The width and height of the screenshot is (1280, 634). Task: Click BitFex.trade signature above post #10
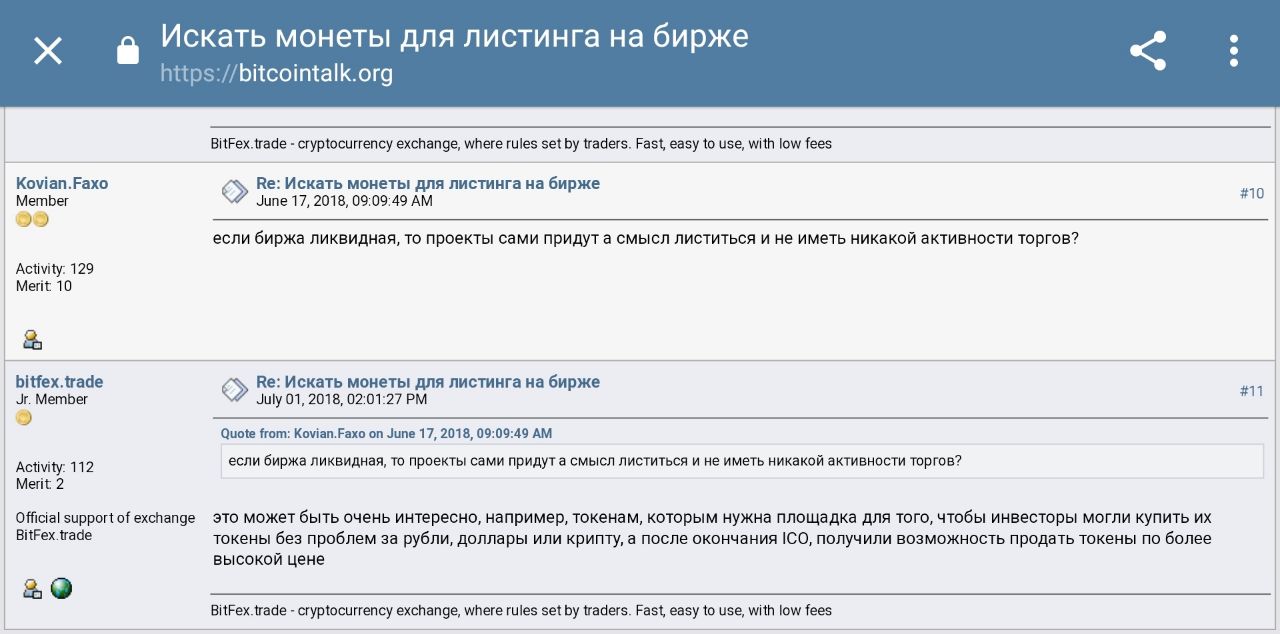521,144
